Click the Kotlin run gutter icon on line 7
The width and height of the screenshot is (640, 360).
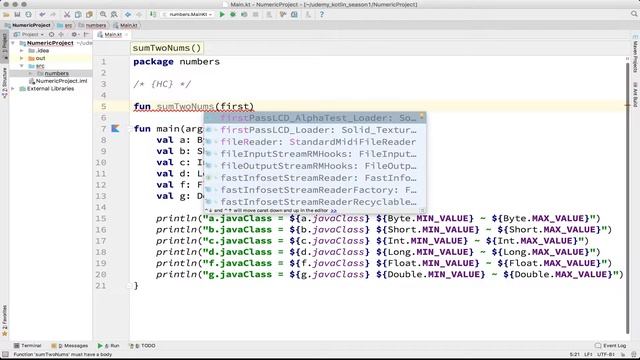point(116,129)
